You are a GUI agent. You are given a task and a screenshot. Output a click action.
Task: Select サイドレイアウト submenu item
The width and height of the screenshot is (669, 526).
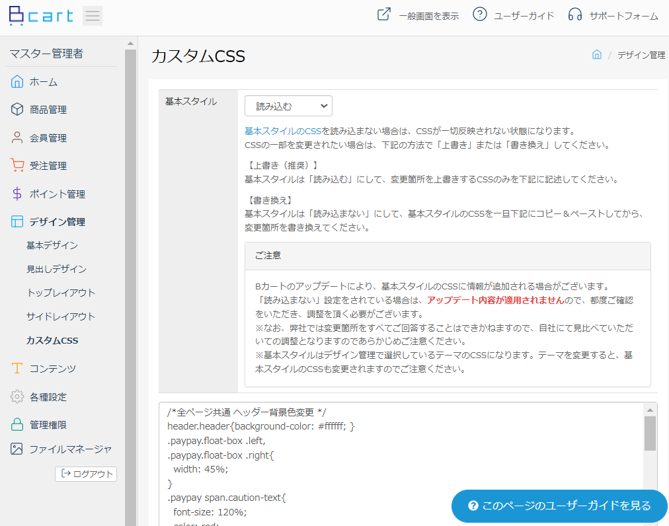(x=61, y=317)
